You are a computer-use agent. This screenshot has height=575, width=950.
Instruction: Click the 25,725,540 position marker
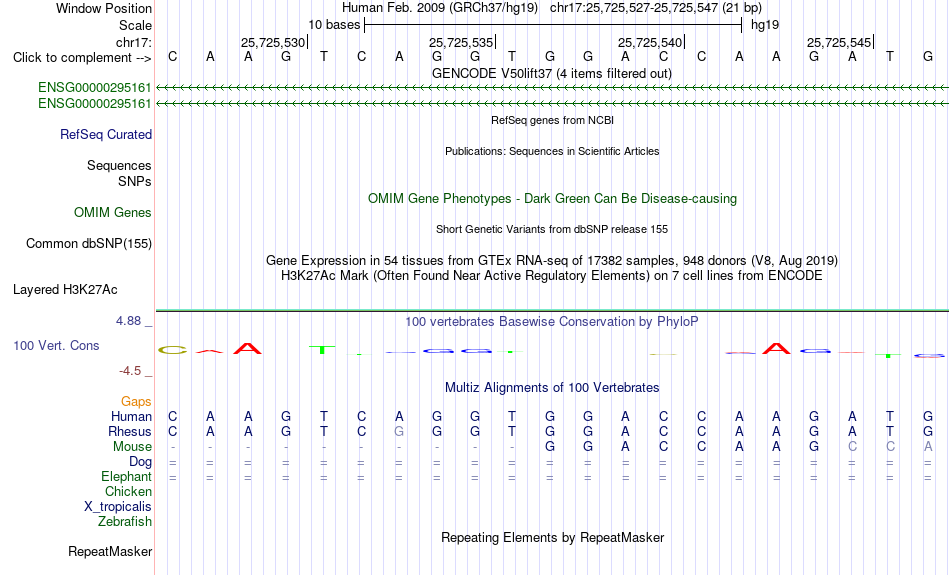tap(650, 42)
